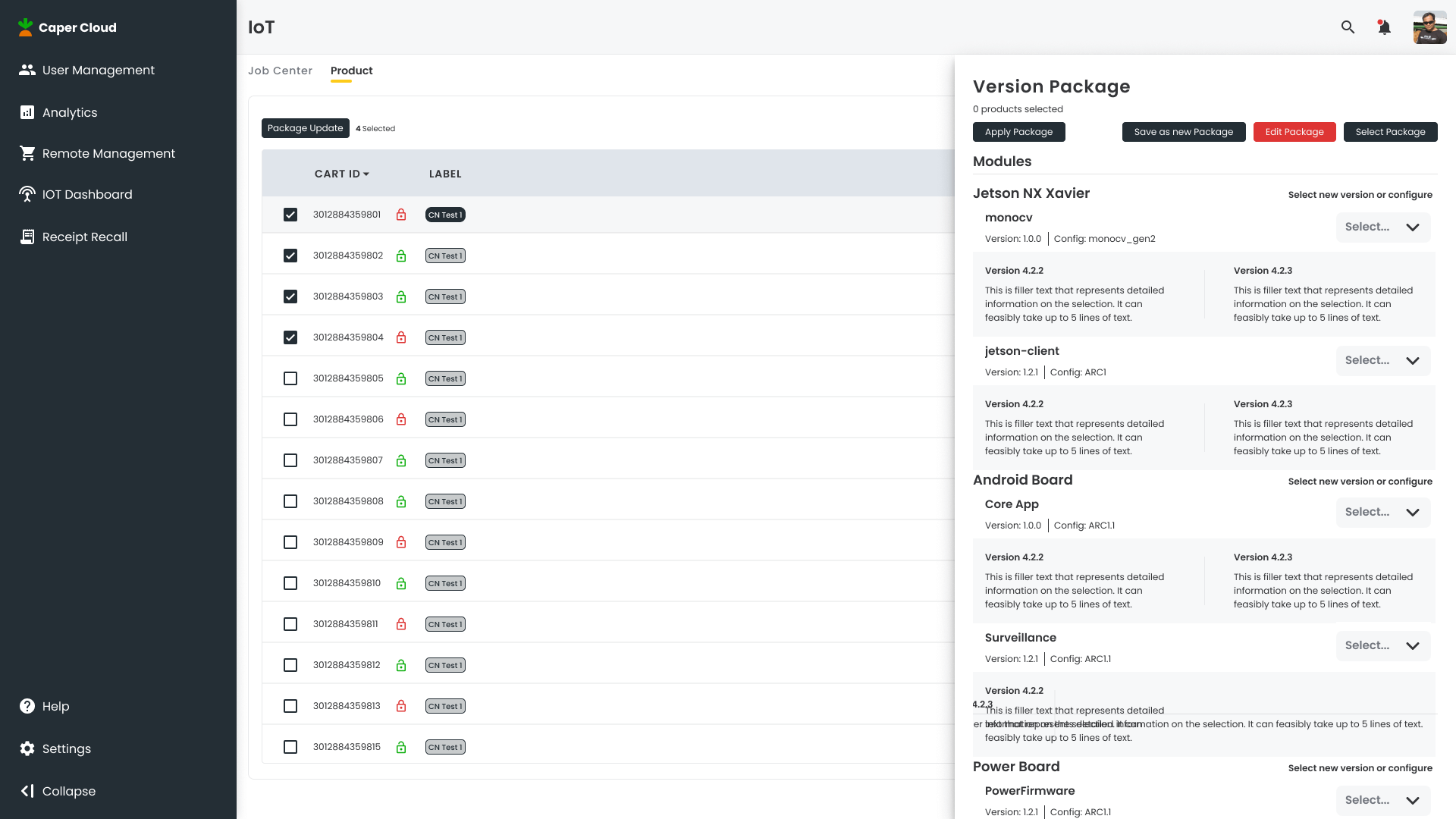Uncheck cart 3012884359803 checkbox

tap(290, 297)
